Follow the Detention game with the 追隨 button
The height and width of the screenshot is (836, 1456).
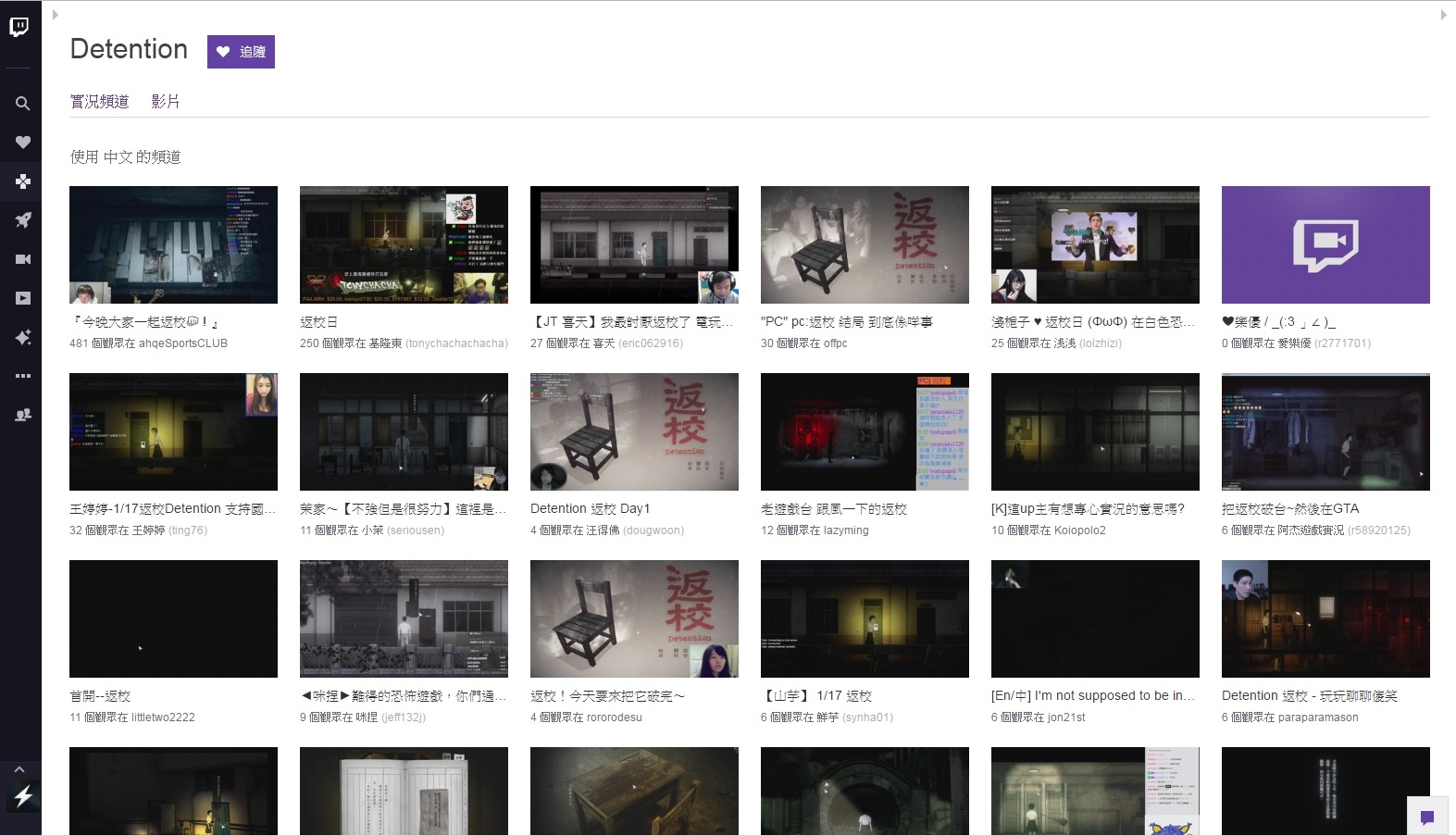[241, 52]
